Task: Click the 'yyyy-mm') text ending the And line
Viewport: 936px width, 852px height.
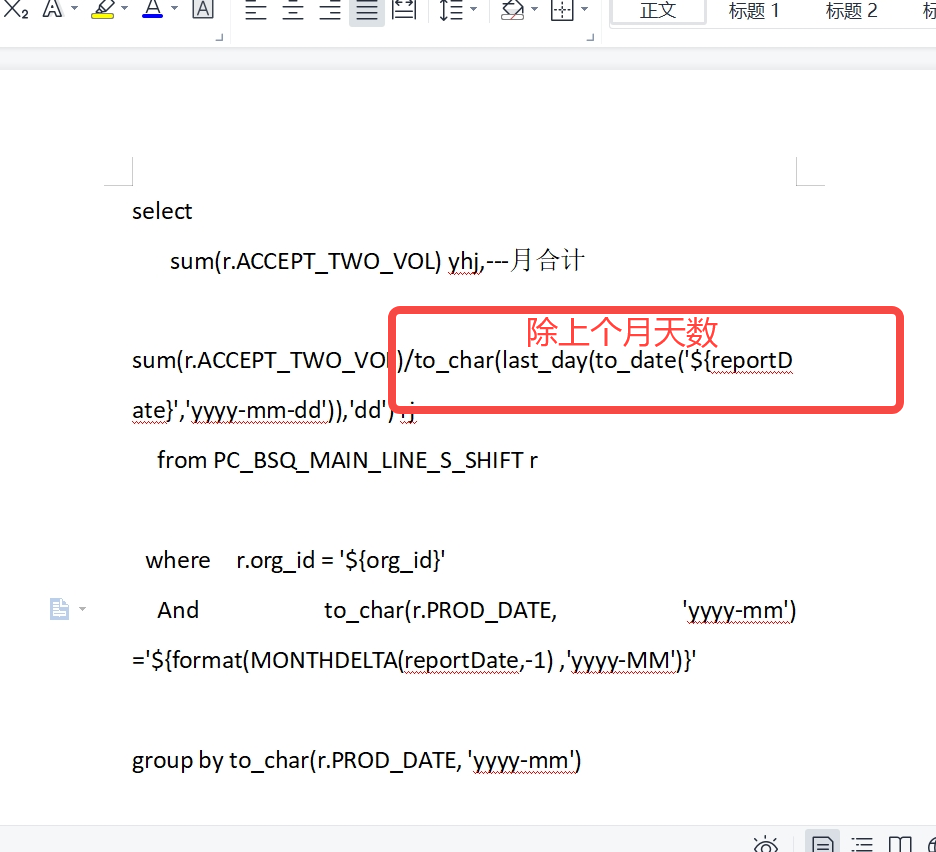Action: (x=740, y=611)
